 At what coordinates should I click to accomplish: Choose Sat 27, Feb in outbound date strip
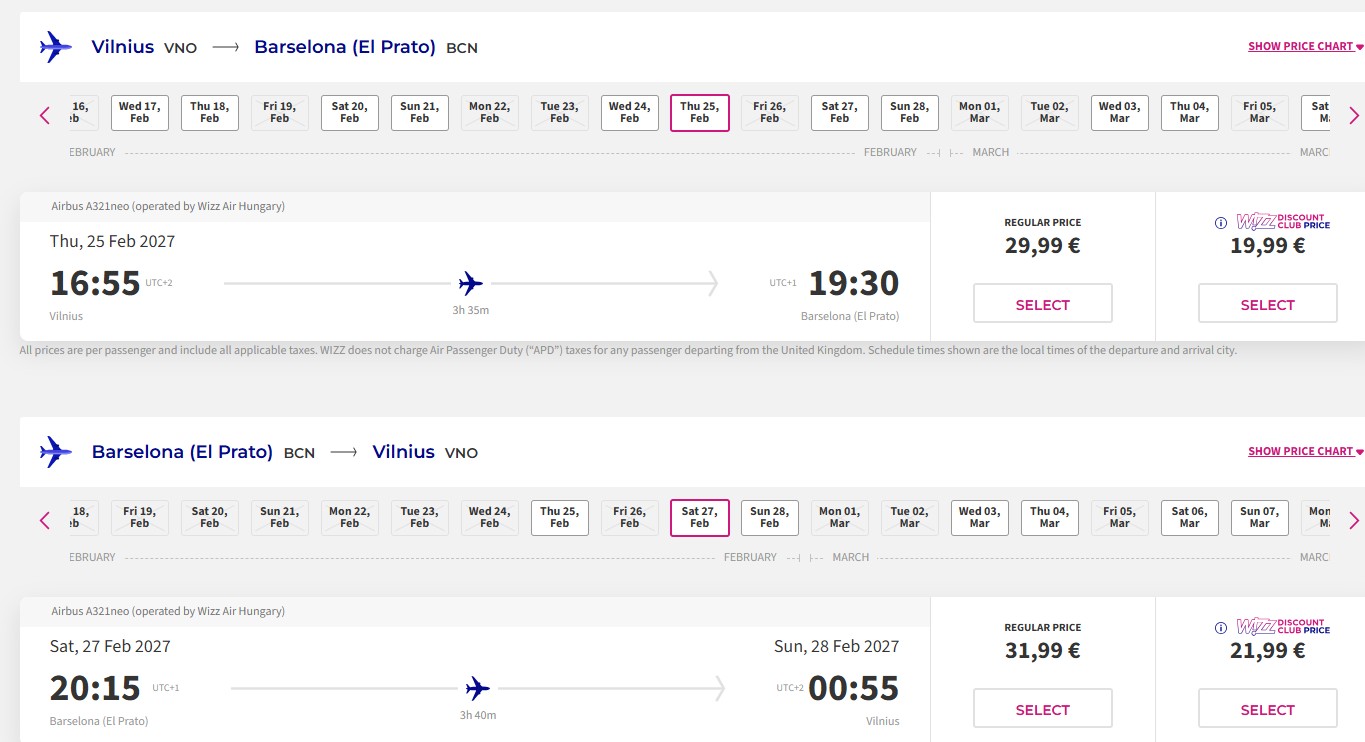point(840,113)
